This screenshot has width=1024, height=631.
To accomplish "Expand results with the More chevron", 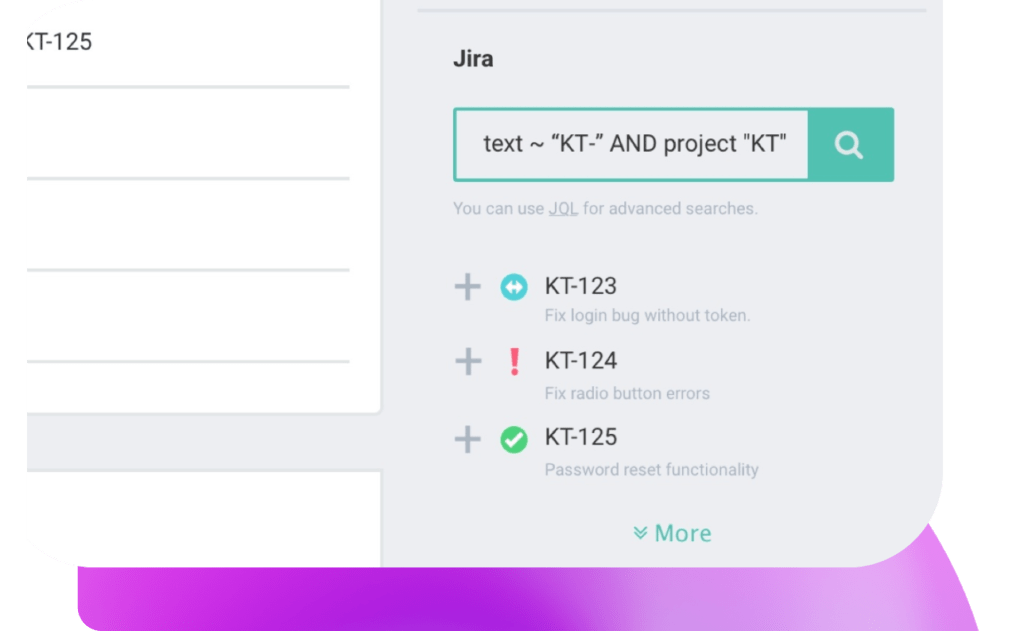I will pos(640,533).
